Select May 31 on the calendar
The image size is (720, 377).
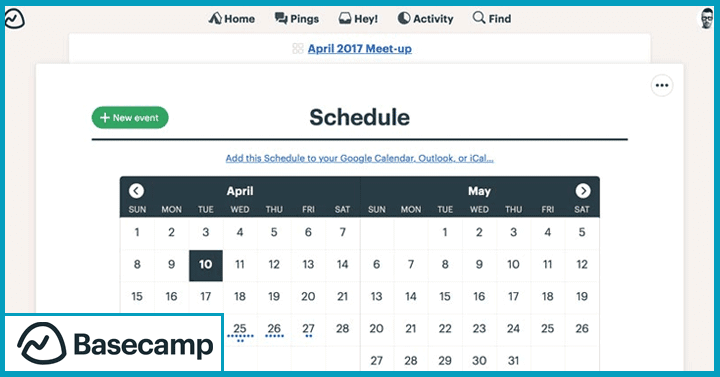[x=513, y=360]
